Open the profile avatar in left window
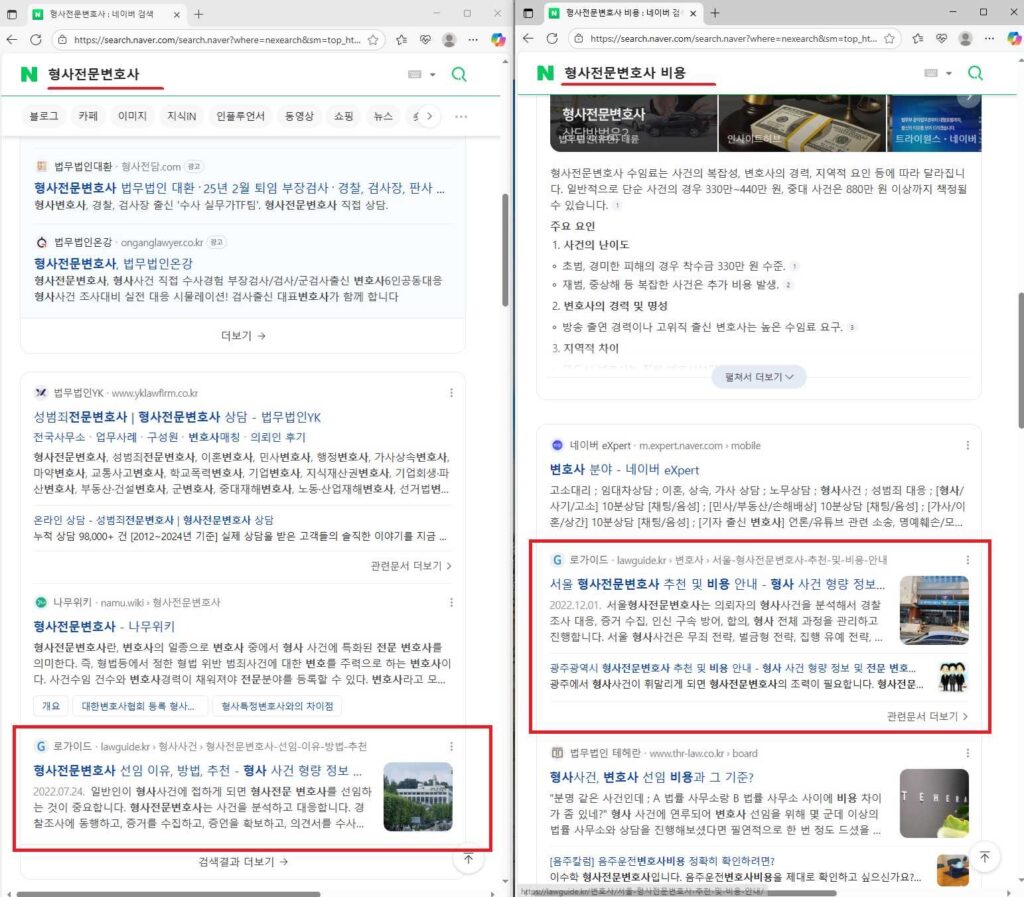Image resolution: width=1024 pixels, height=897 pixels. pyautogui.click(x=449, y=40)
